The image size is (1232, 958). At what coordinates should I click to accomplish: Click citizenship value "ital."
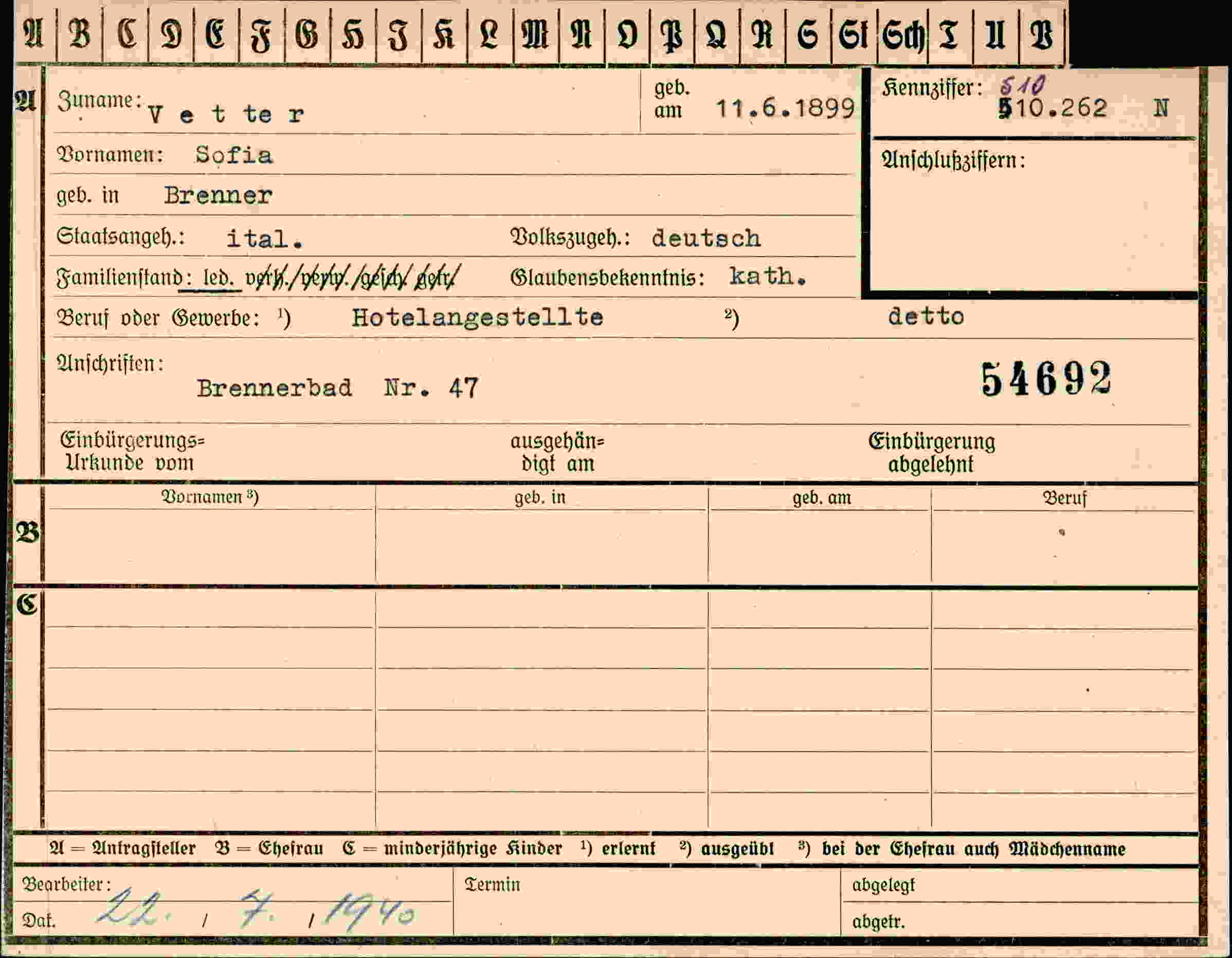265,238
